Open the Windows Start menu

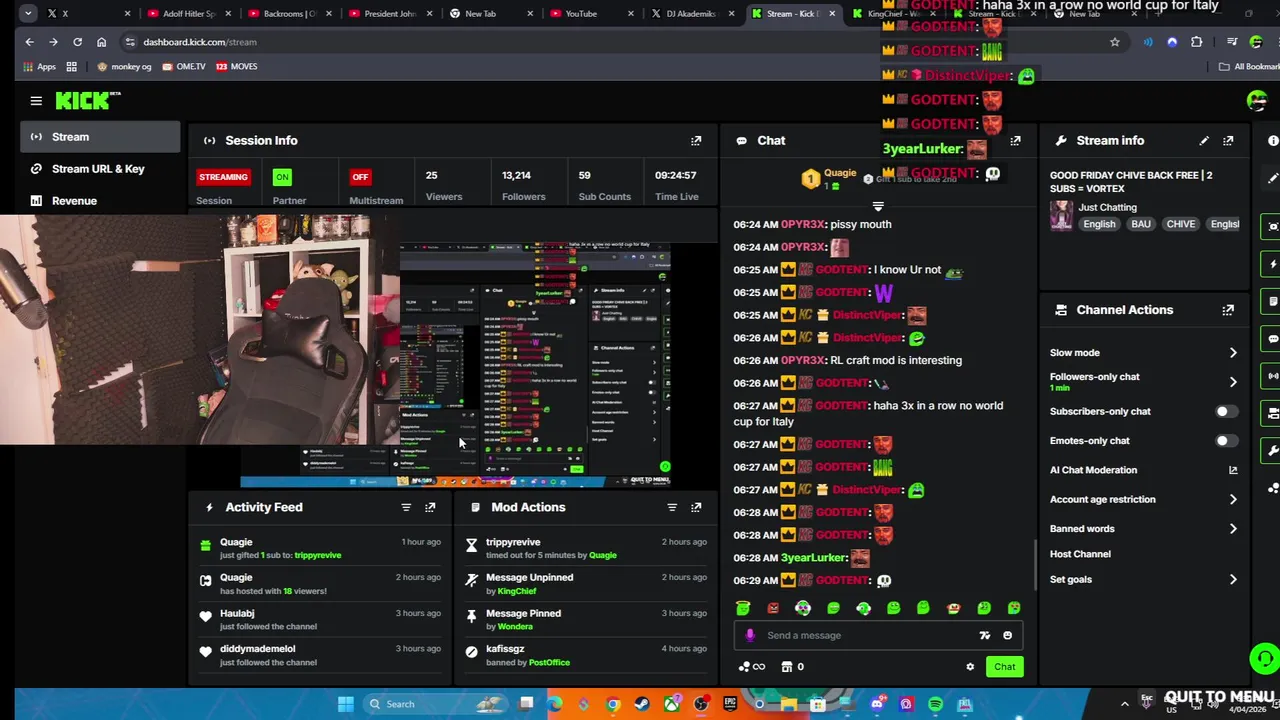pos(345,704)
